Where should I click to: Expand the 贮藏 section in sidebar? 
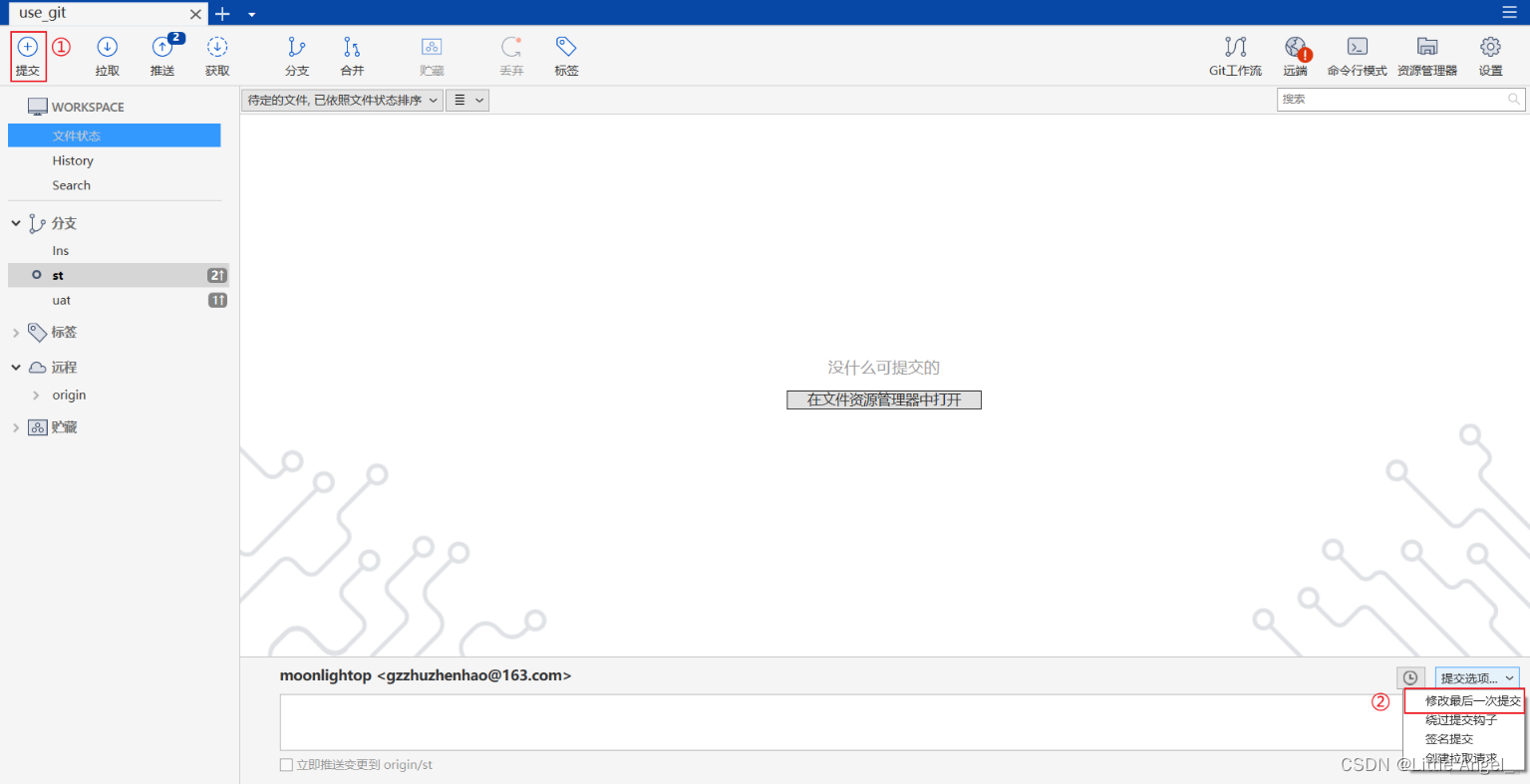click(15, 427)
